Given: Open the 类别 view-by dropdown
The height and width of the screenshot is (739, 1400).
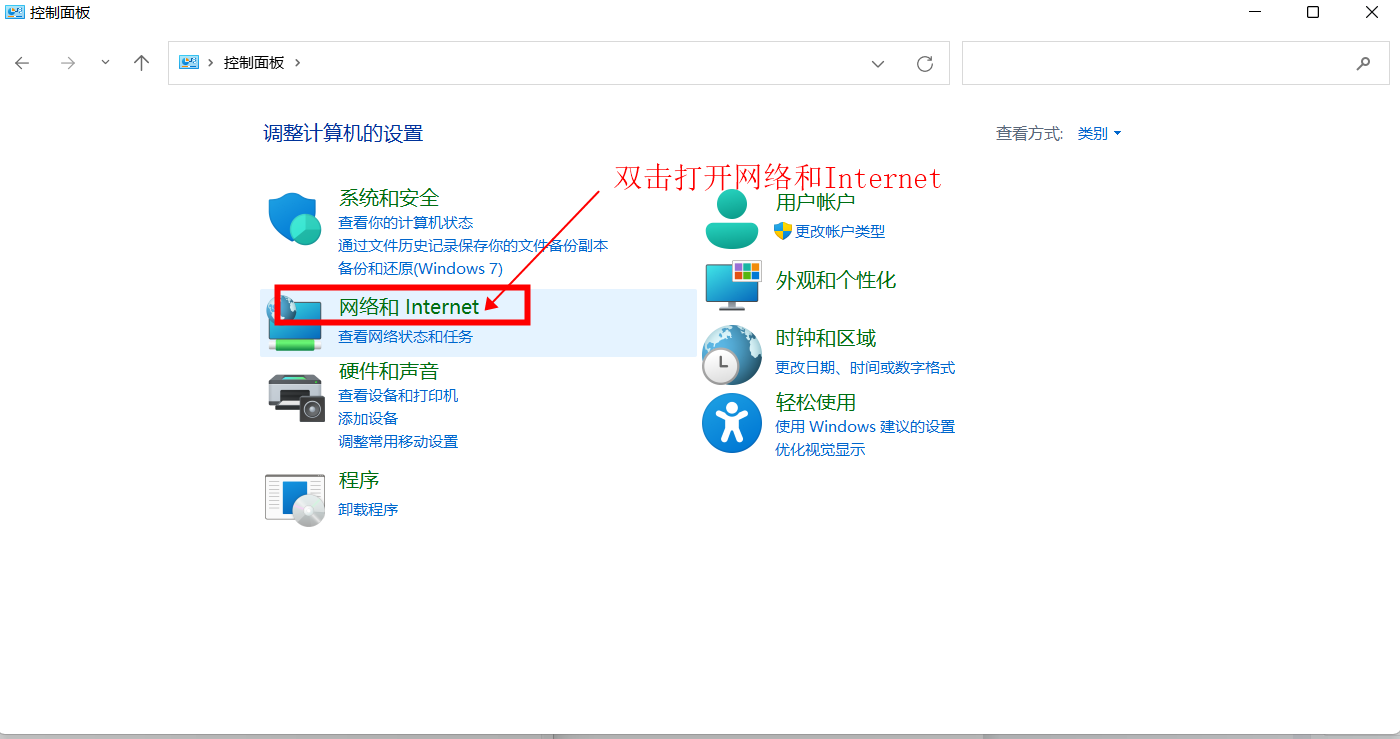Looking at the screenshot, I should tap(1099, 133).
